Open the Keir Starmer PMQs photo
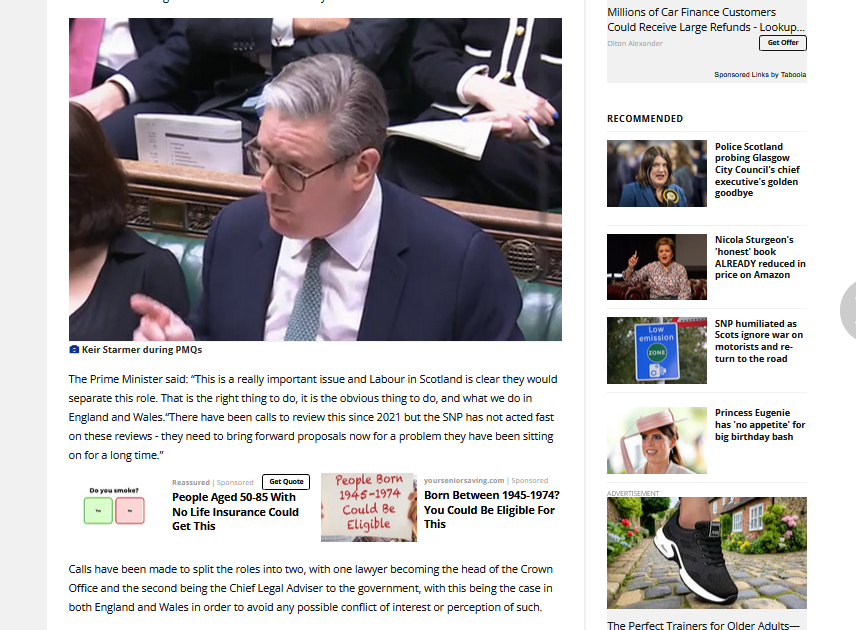This screenshot has width=856, height=630. [x=315, y=179]
